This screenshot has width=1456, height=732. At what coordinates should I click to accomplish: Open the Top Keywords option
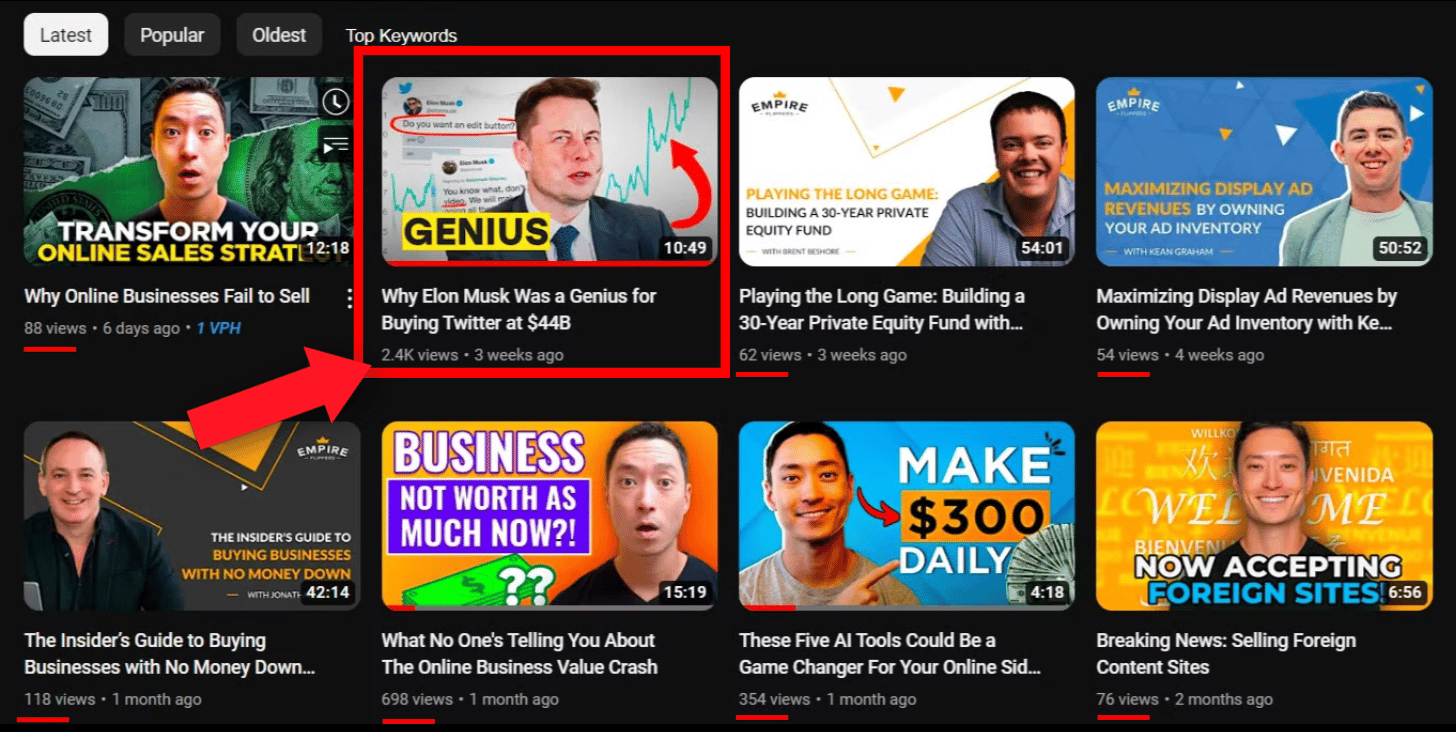401,36
